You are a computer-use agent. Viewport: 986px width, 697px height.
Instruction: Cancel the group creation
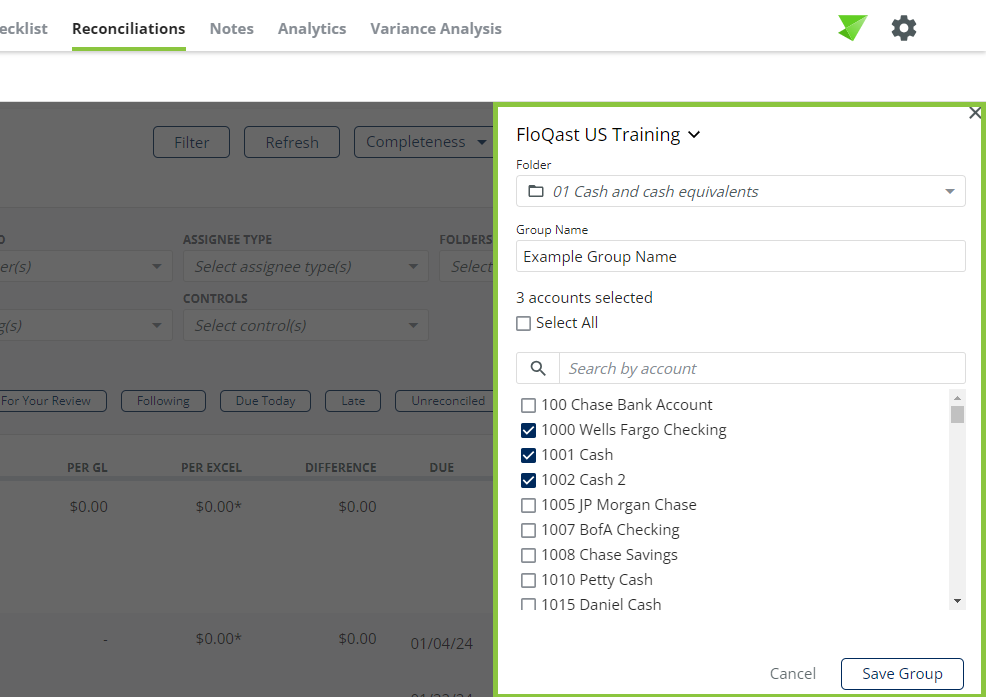tap(792, 674)
